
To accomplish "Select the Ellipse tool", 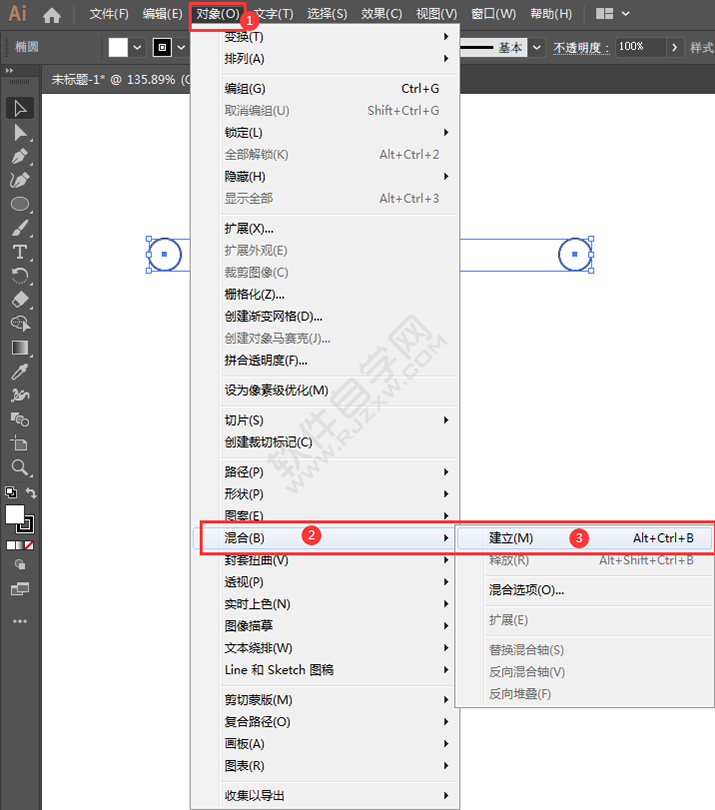I will click(x=20, y=204).
